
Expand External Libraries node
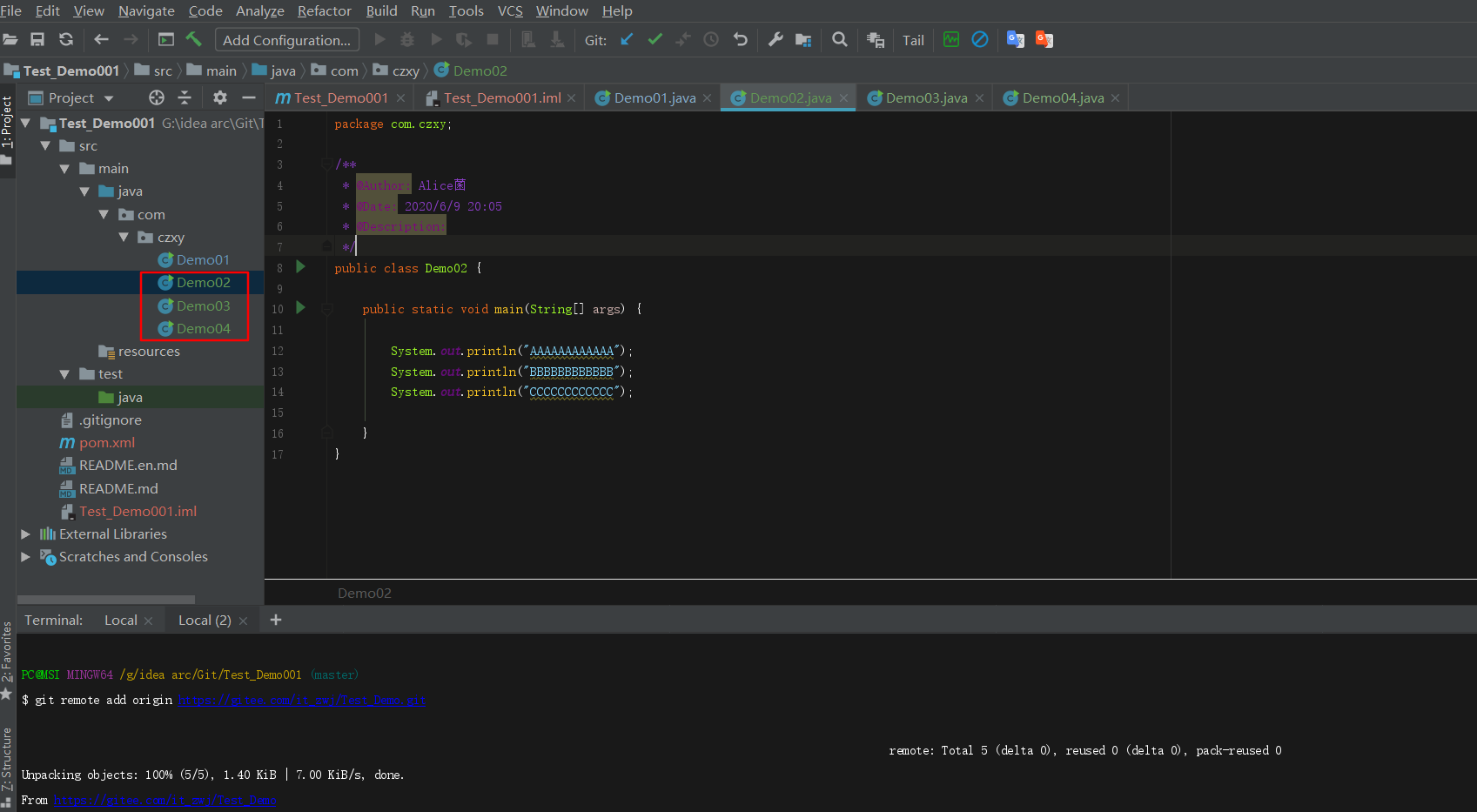coord(25,534)
